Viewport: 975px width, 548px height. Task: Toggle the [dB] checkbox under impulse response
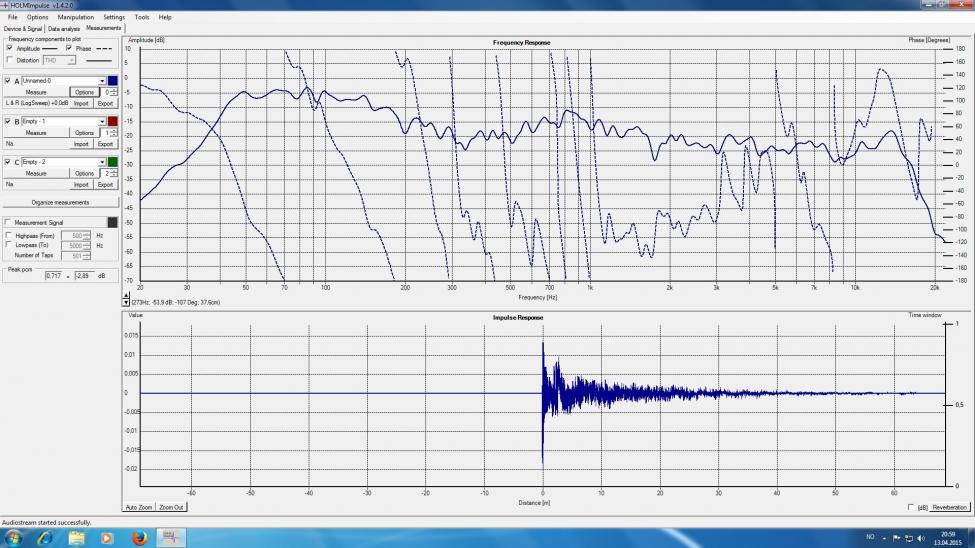911,508
